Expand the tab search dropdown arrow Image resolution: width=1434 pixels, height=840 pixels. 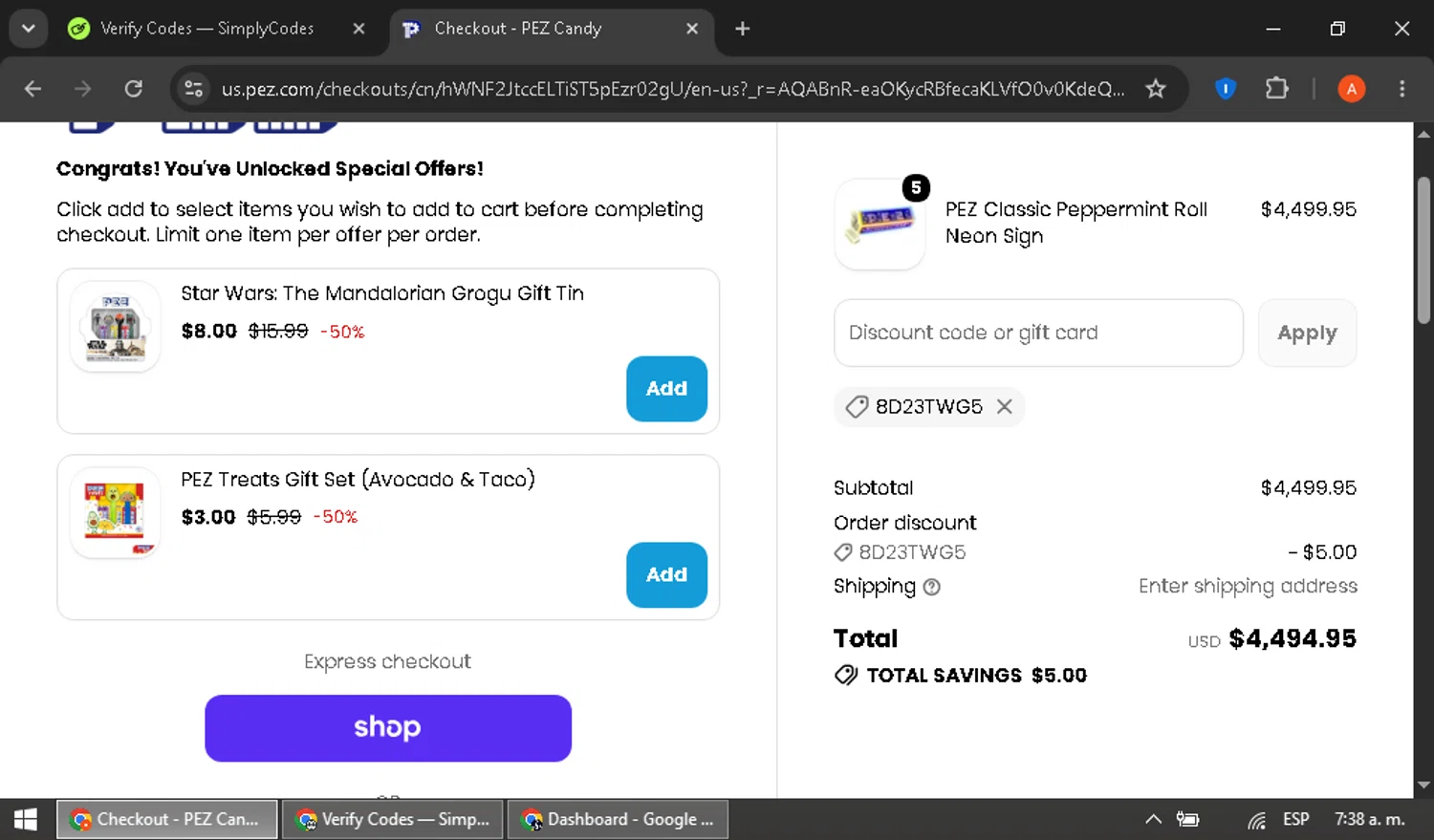[x=29, y=29]
